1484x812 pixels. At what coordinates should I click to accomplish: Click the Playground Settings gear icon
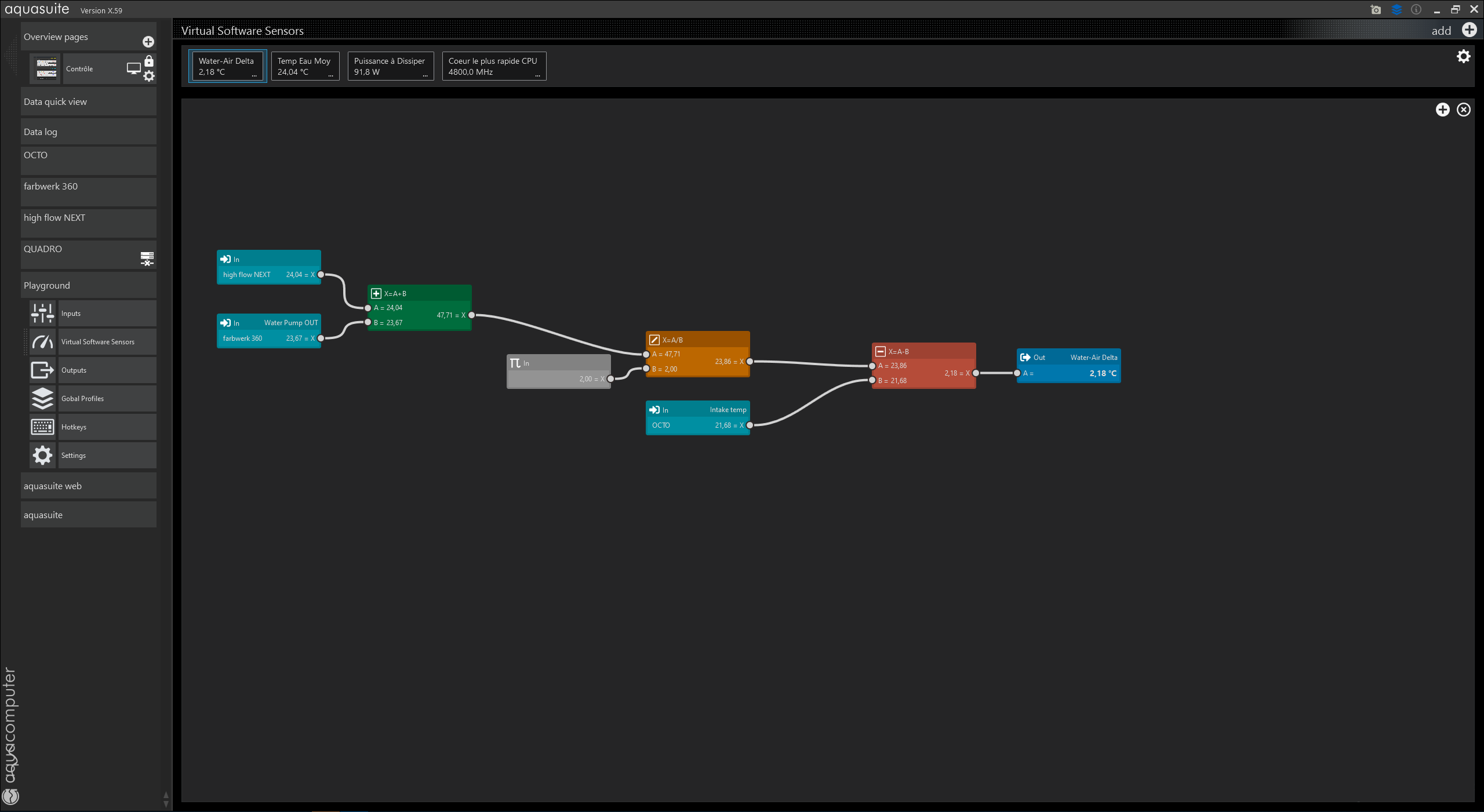pos(43,456)
